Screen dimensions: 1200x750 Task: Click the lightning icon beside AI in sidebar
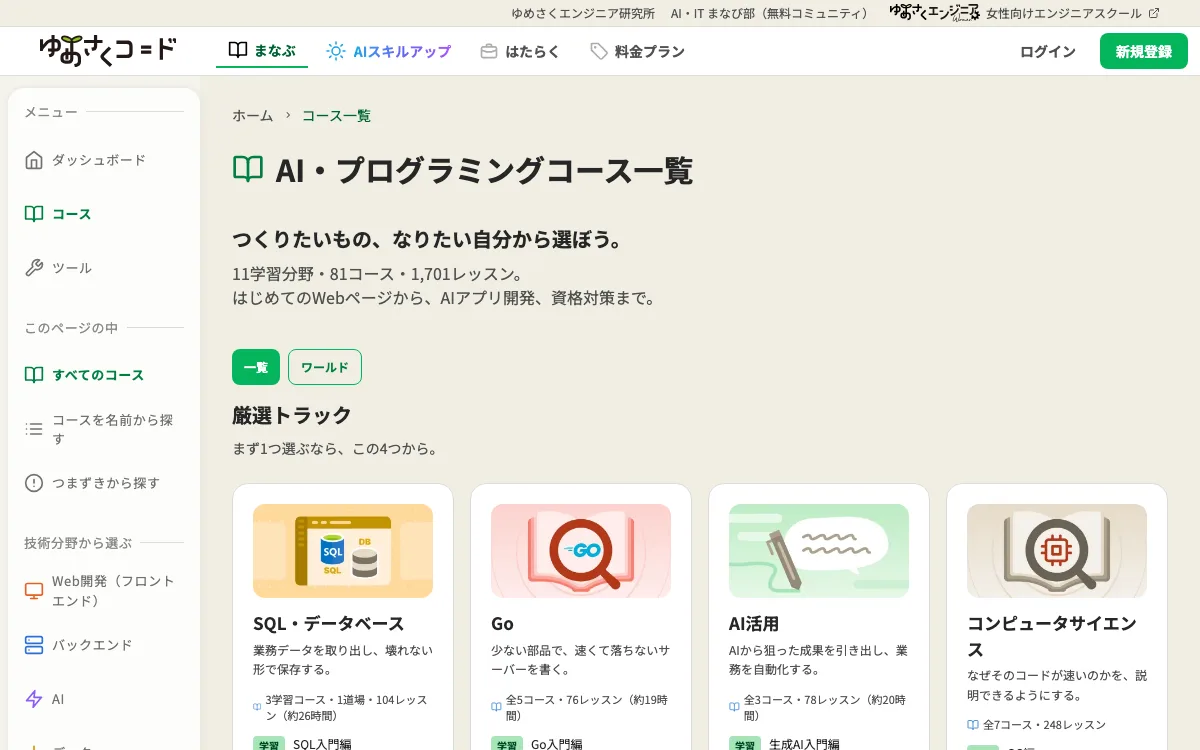[x=34, y=699]
